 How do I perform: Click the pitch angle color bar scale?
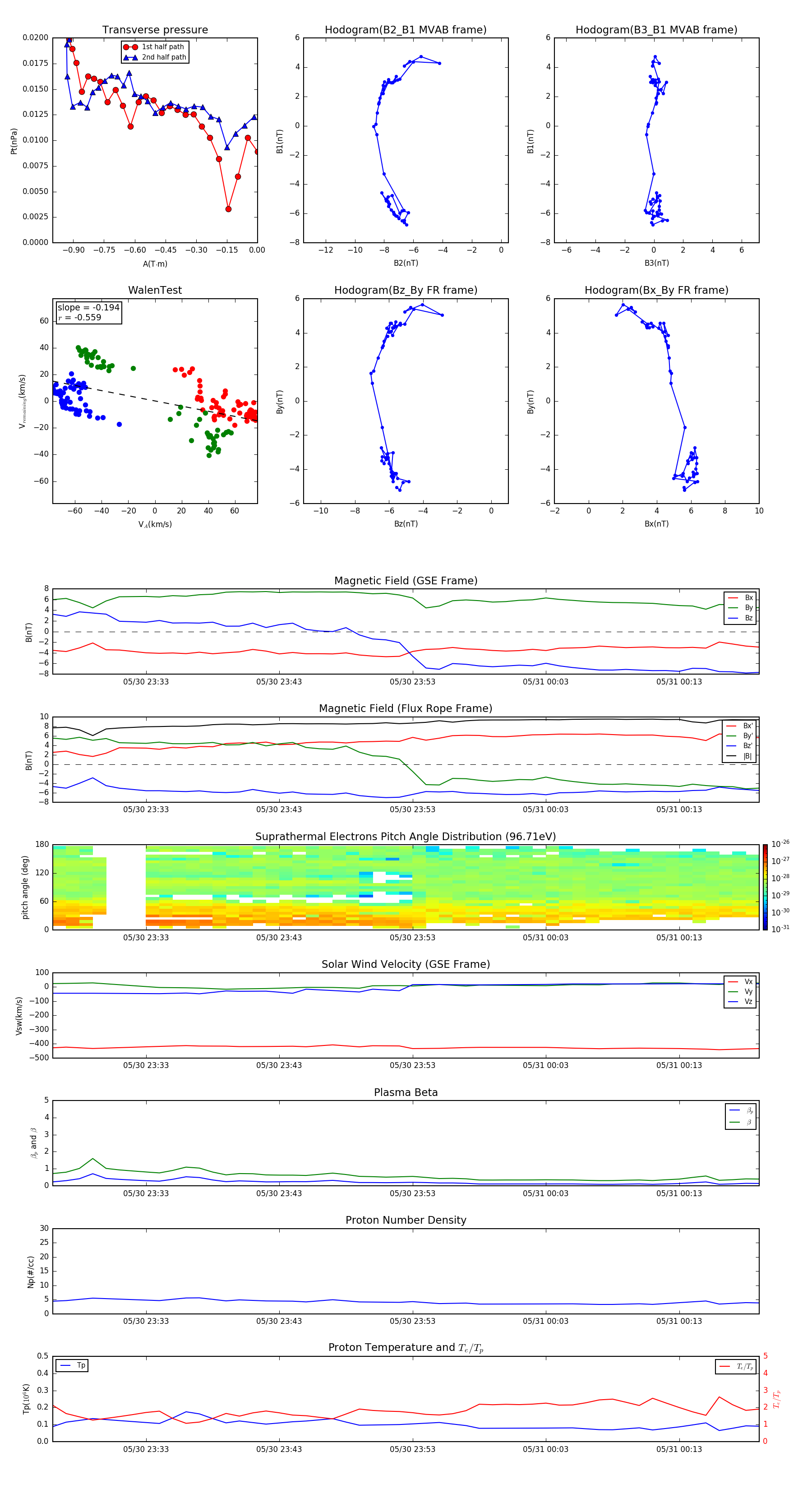click(765, 887)
